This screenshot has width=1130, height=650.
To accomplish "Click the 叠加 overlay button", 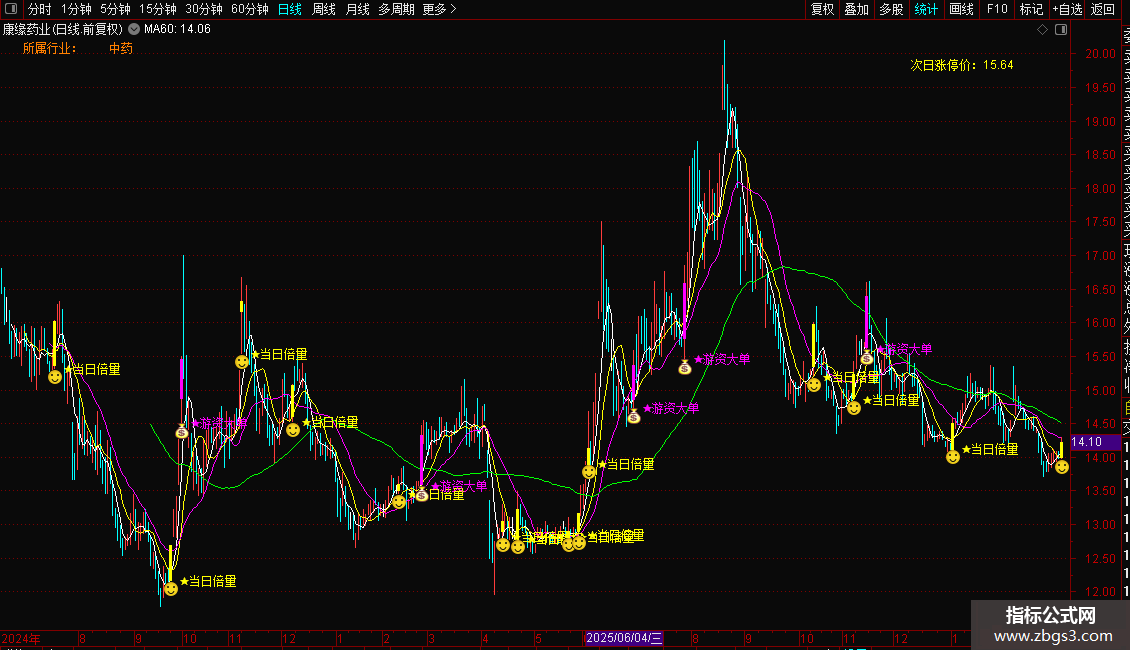I will point(857,9).
